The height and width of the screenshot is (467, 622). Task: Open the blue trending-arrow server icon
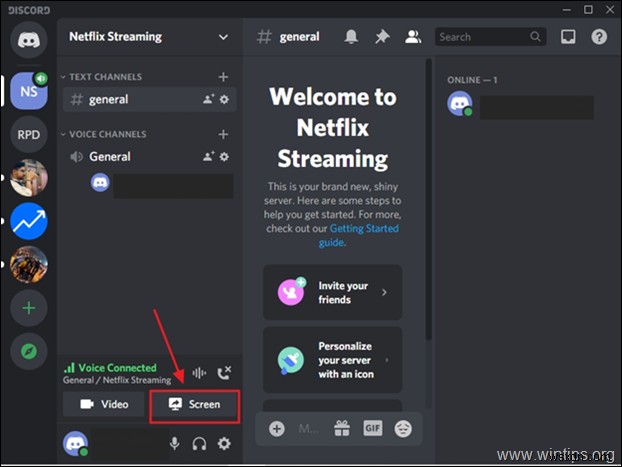point(29,221)
